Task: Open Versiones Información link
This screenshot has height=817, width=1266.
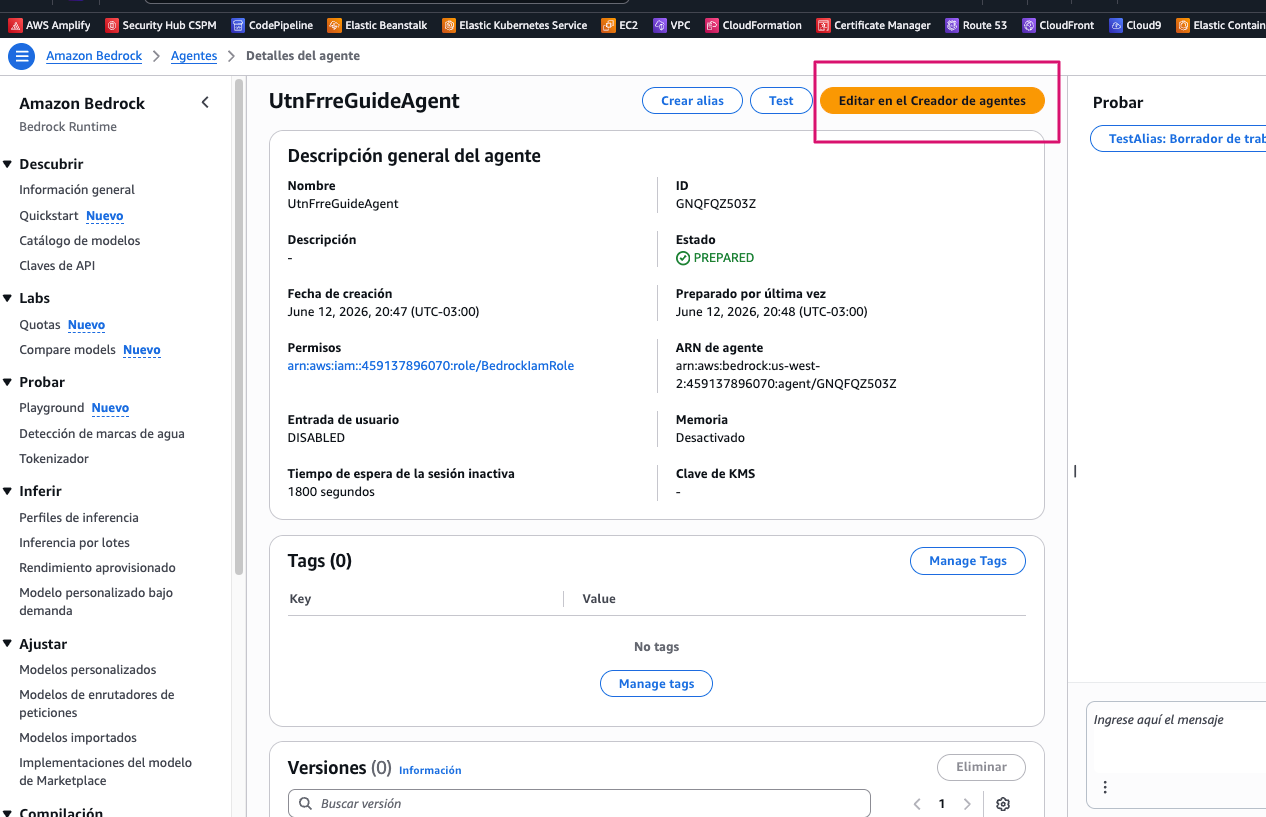Action: pos(430,770)
